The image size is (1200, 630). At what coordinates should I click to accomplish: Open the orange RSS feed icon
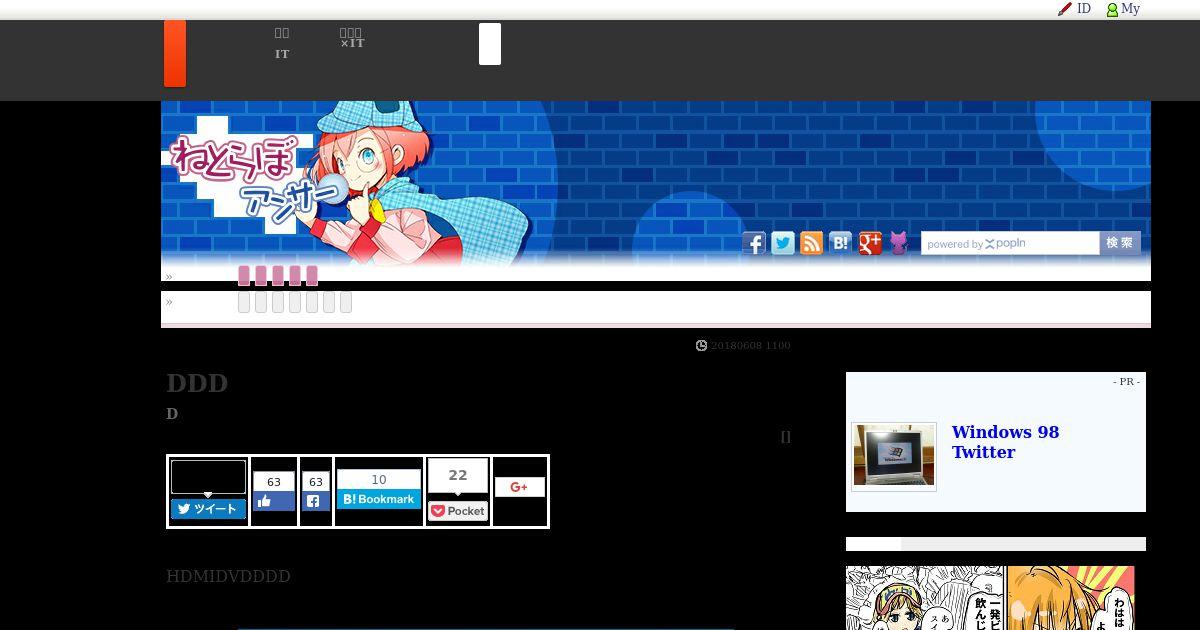tap(812, 243)
